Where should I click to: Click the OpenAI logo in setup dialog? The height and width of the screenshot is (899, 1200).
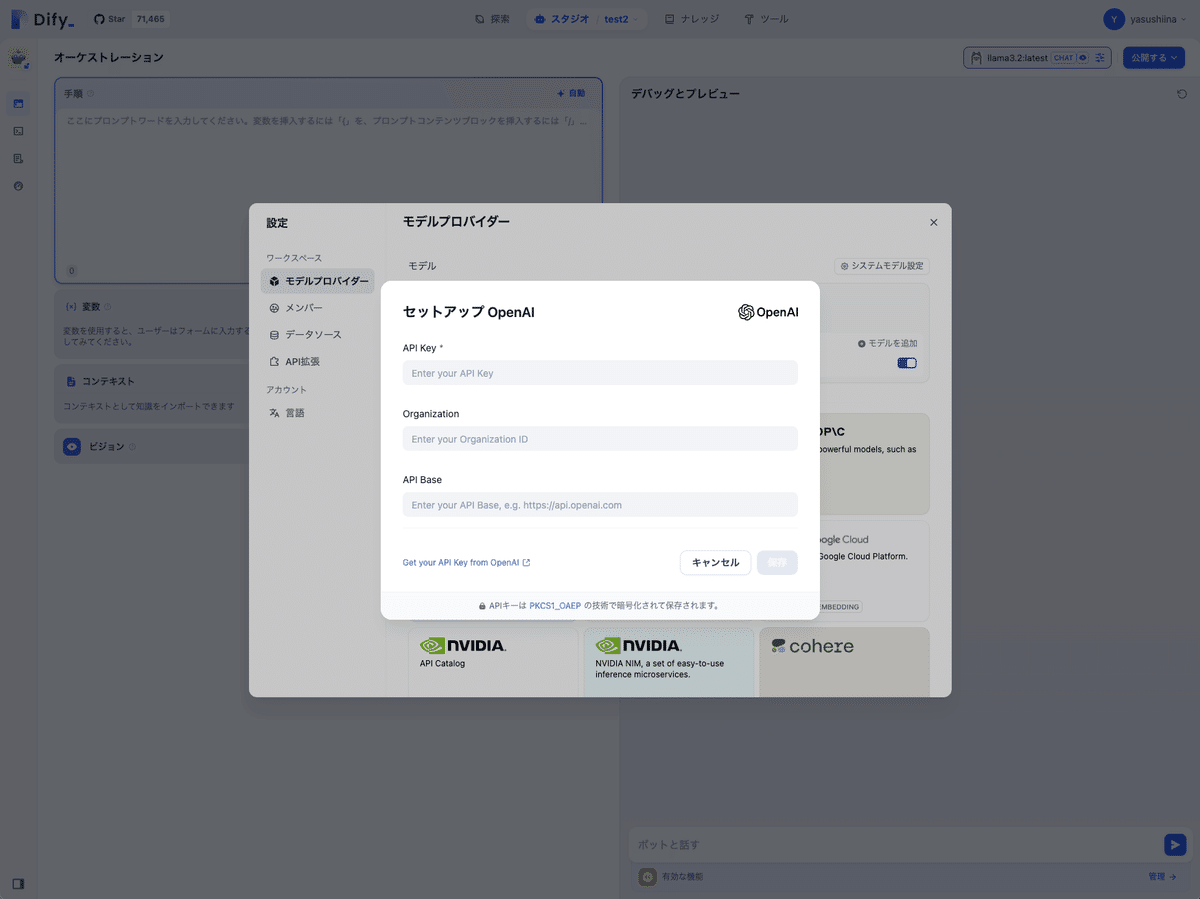[x=768, y=312]
